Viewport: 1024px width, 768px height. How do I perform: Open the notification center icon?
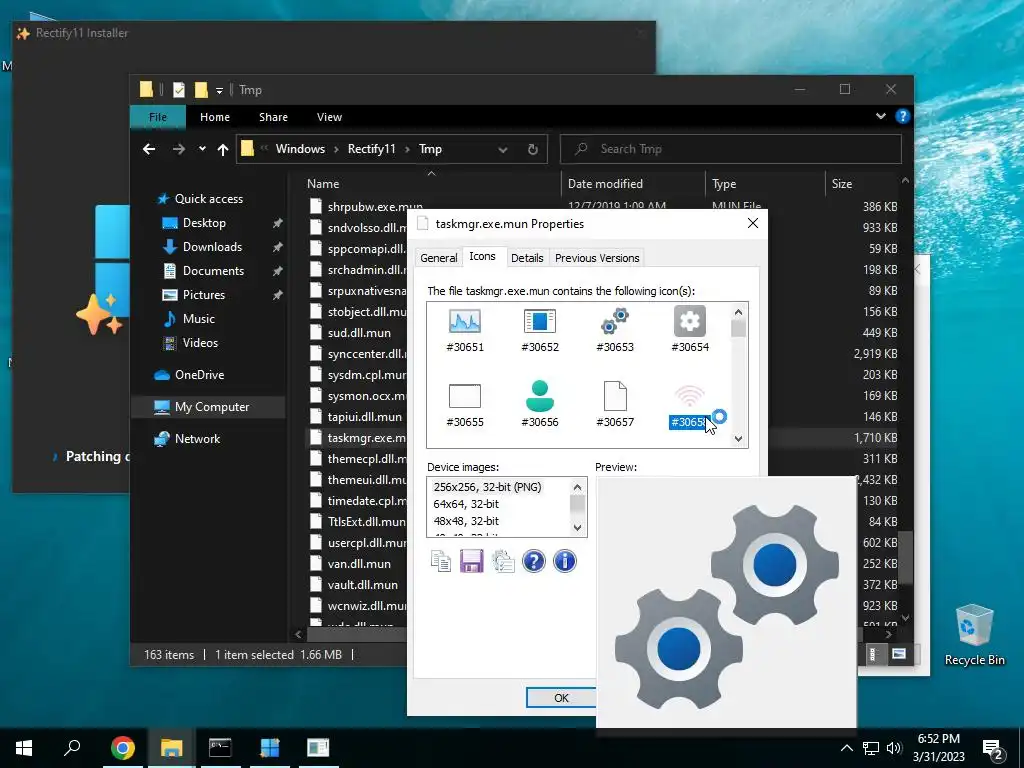coord(992,748)
